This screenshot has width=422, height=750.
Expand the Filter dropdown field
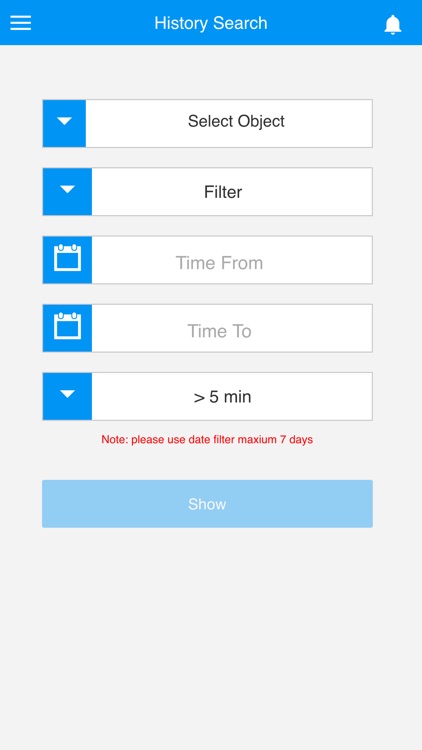(x=207, y=191)
